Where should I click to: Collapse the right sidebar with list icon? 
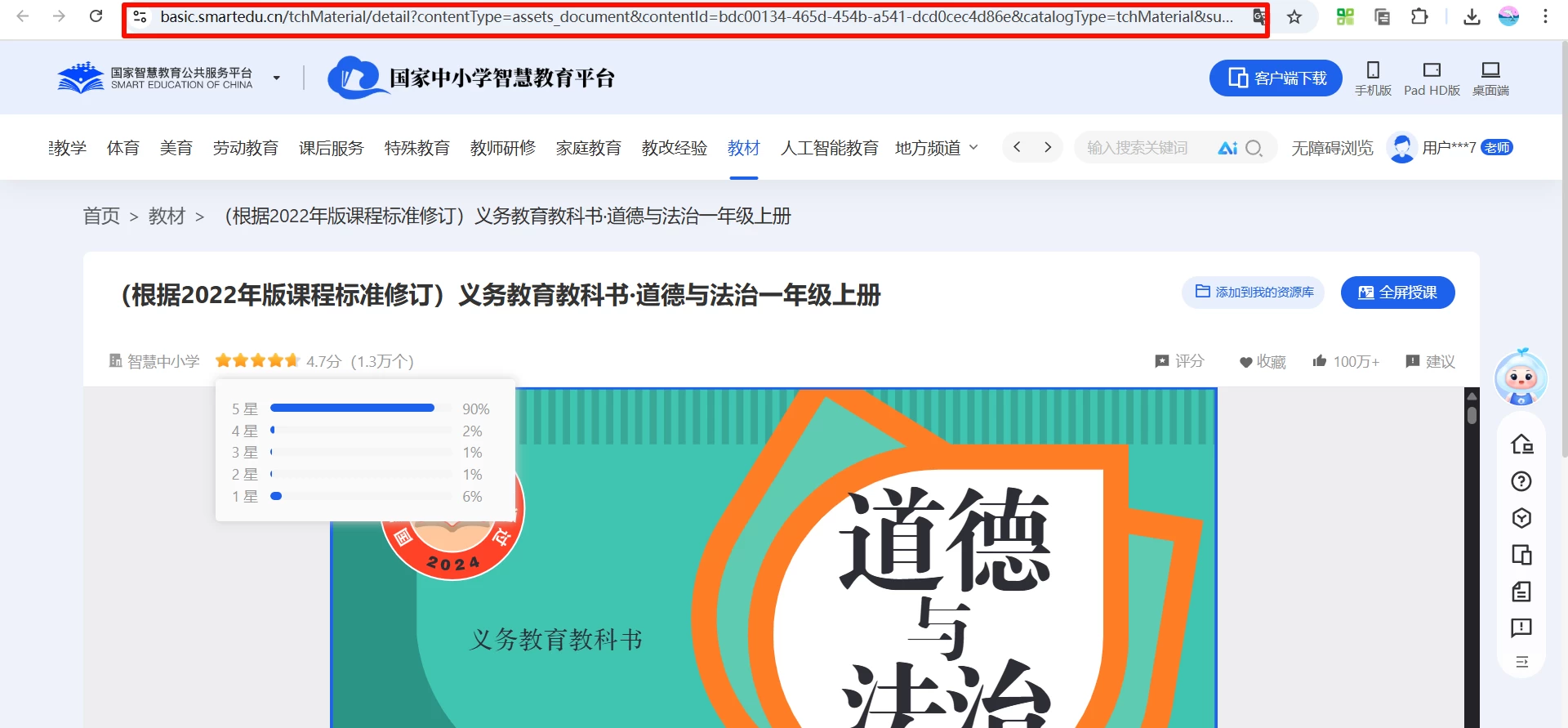coord(1521,662)
